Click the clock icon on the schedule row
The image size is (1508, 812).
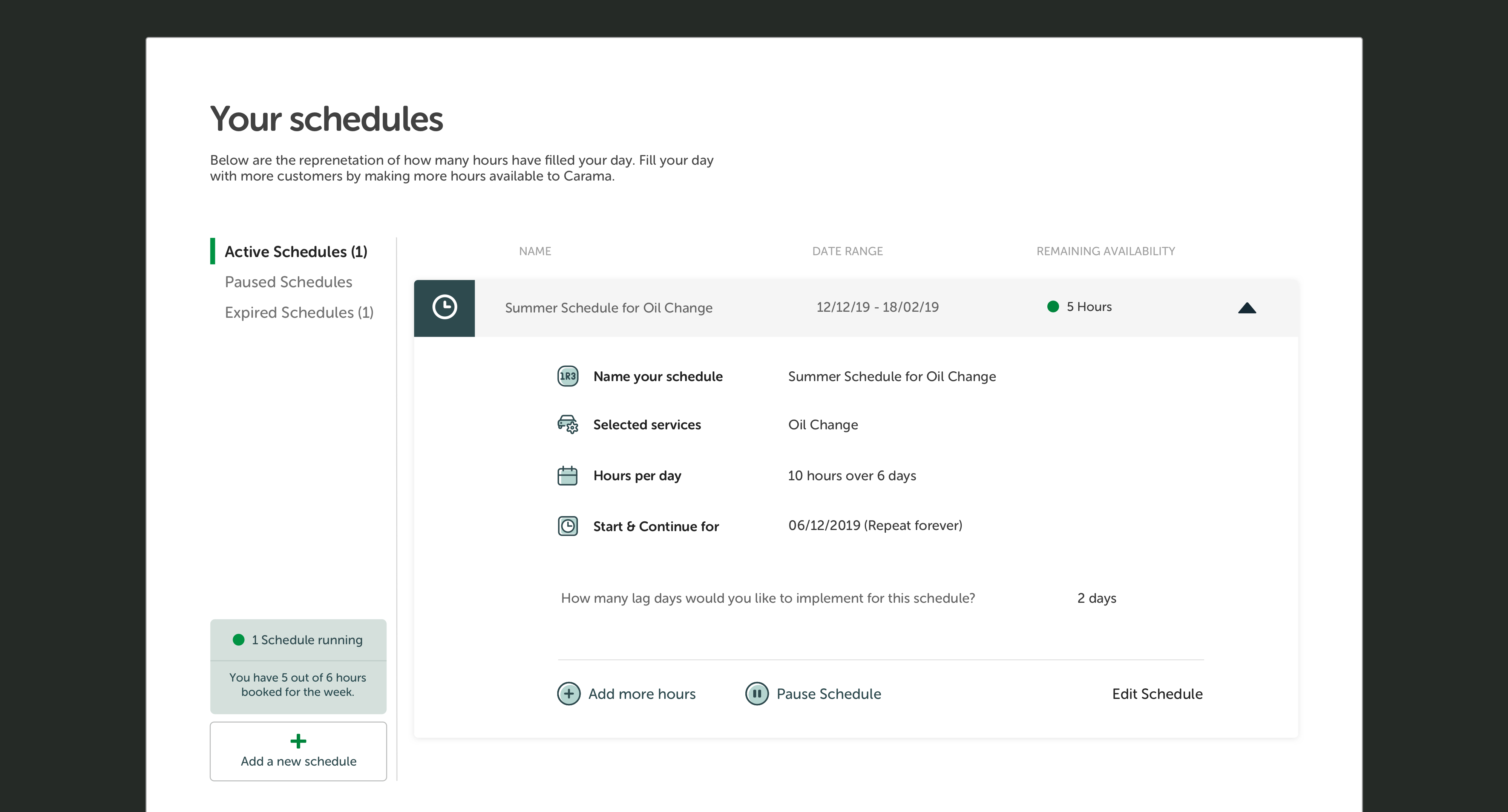tap(444, 307)
